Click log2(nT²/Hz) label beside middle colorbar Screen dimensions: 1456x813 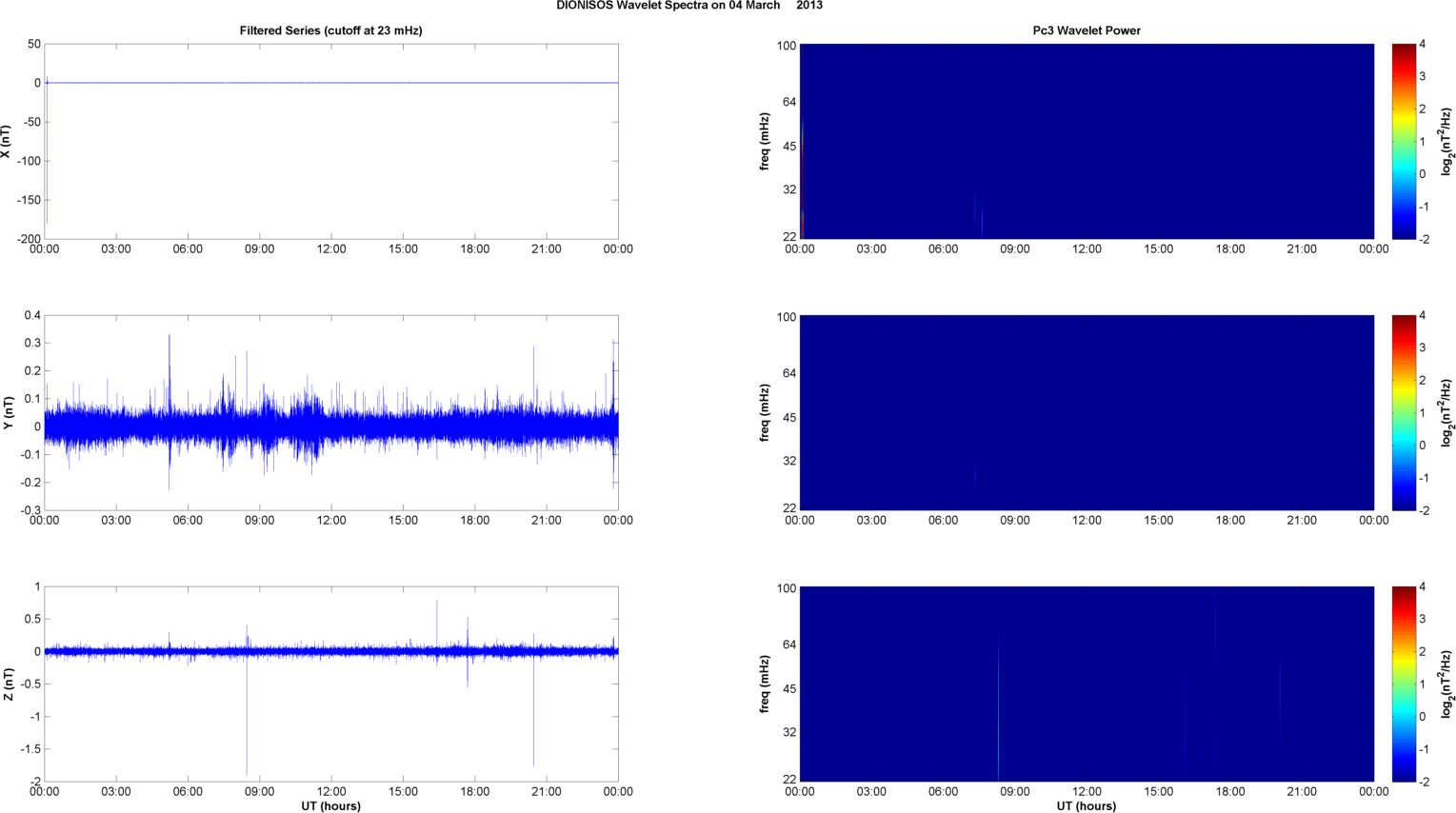[x=1446, y=413]
